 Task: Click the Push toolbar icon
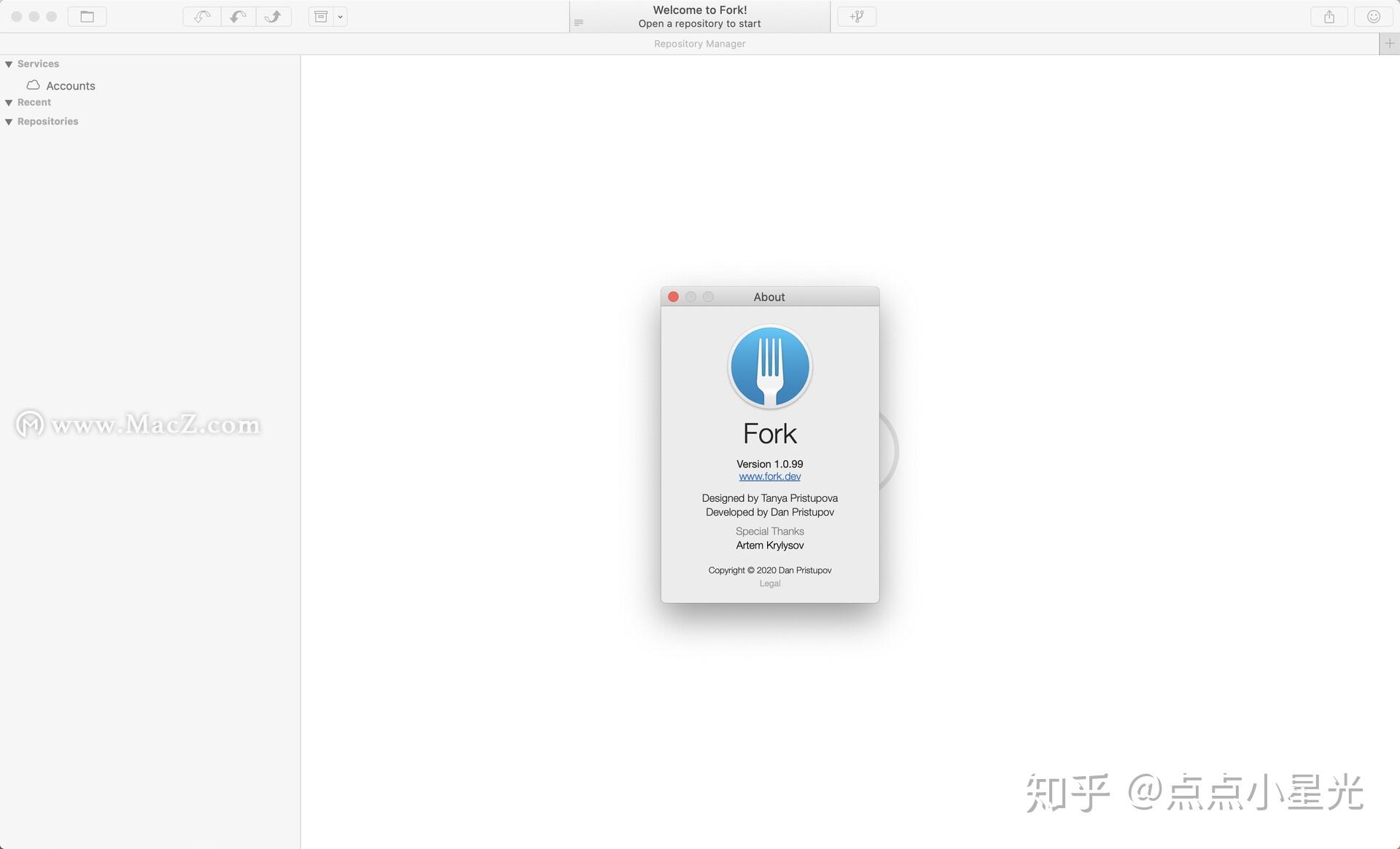pos(273,16)
